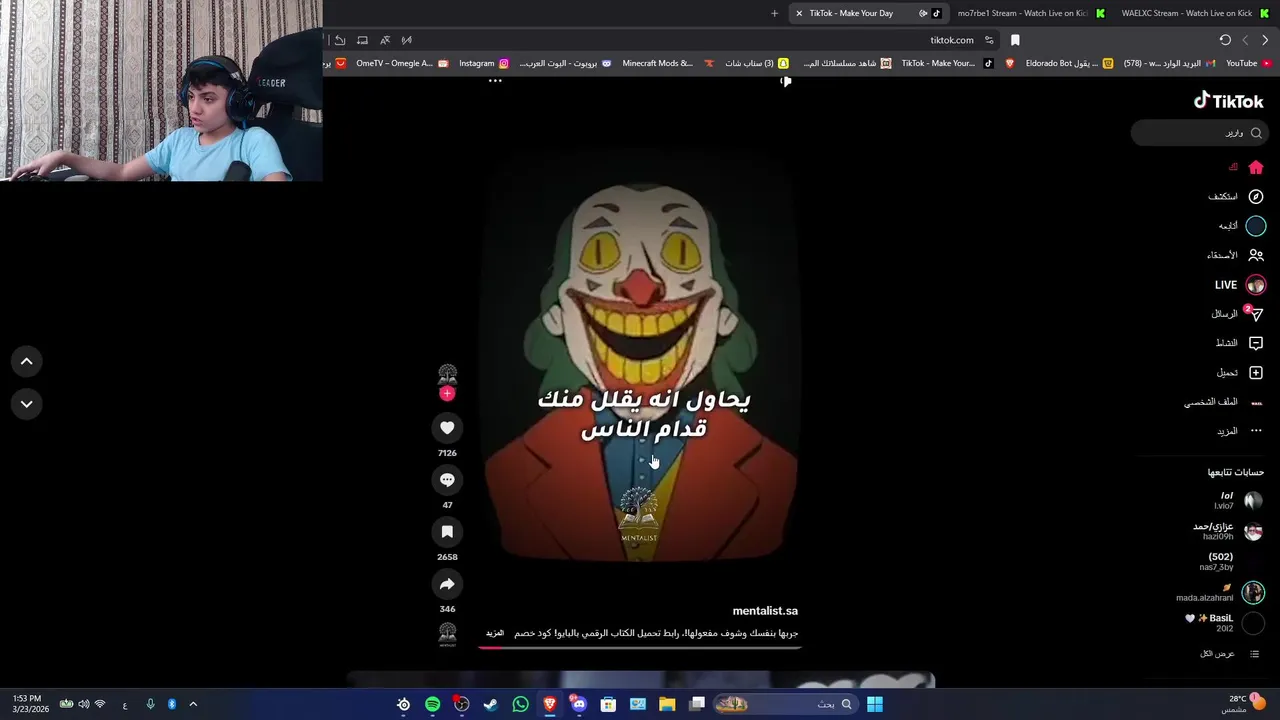
Task: Bookmark the video (2658 saves)
Action: 447,532
